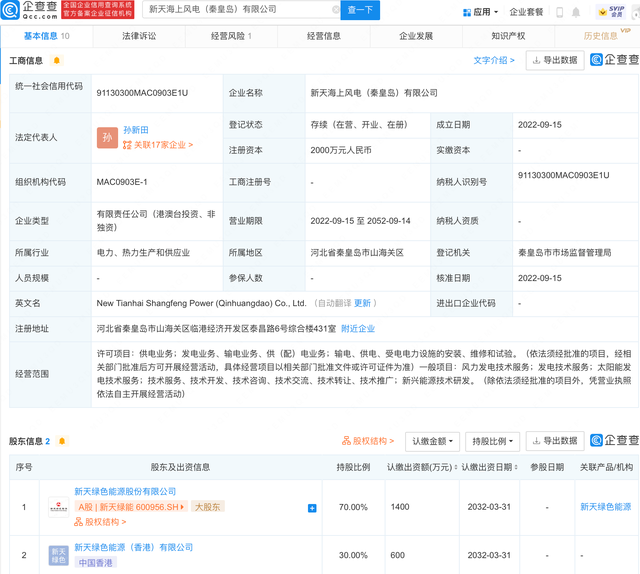Click the Qichacha logo in header

point(28,10)
